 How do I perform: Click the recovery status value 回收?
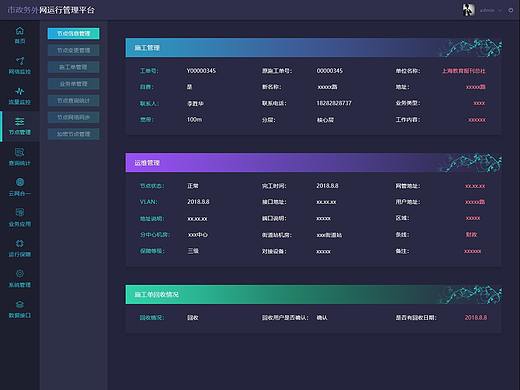point(193,317)
